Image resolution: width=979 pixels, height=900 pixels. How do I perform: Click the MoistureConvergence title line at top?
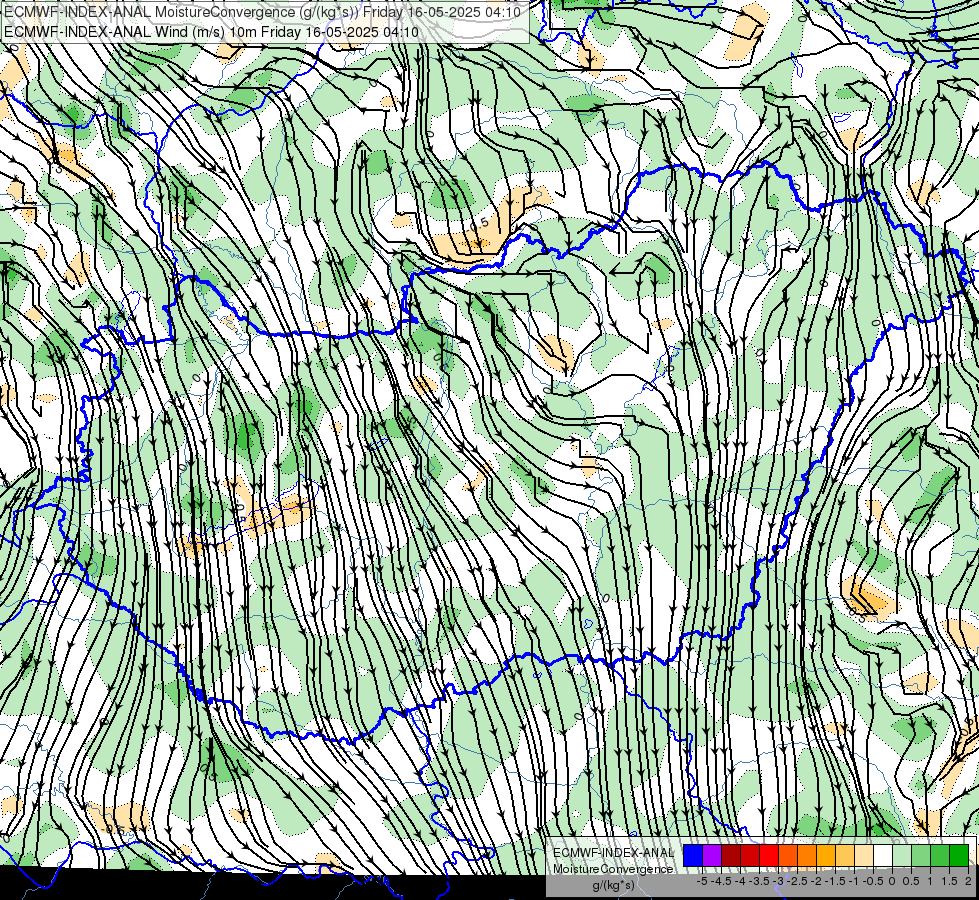(x=262, y=12)
